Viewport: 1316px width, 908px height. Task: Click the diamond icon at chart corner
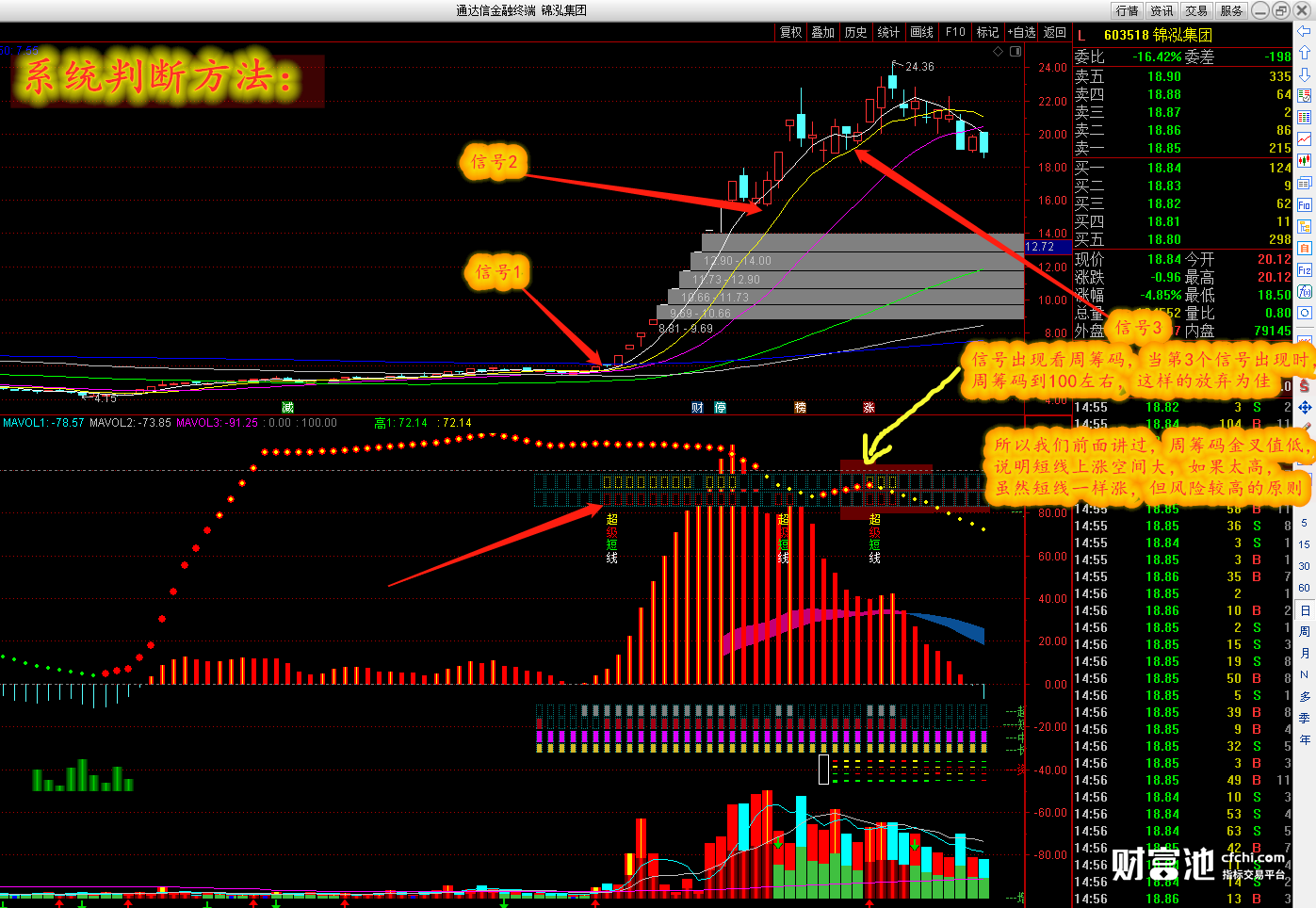[999, 52]
